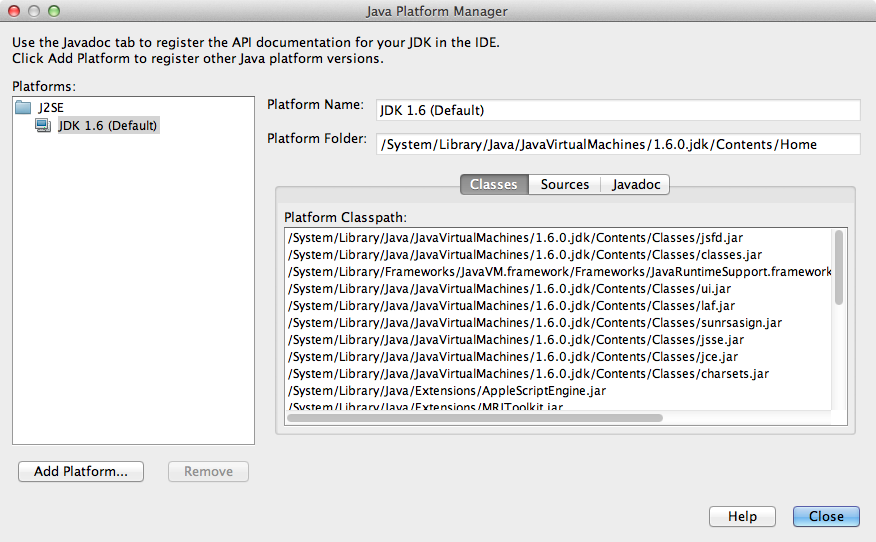Click the JDK 1.6 computer icon
This screenshot has width=876, height=542.
43,125
